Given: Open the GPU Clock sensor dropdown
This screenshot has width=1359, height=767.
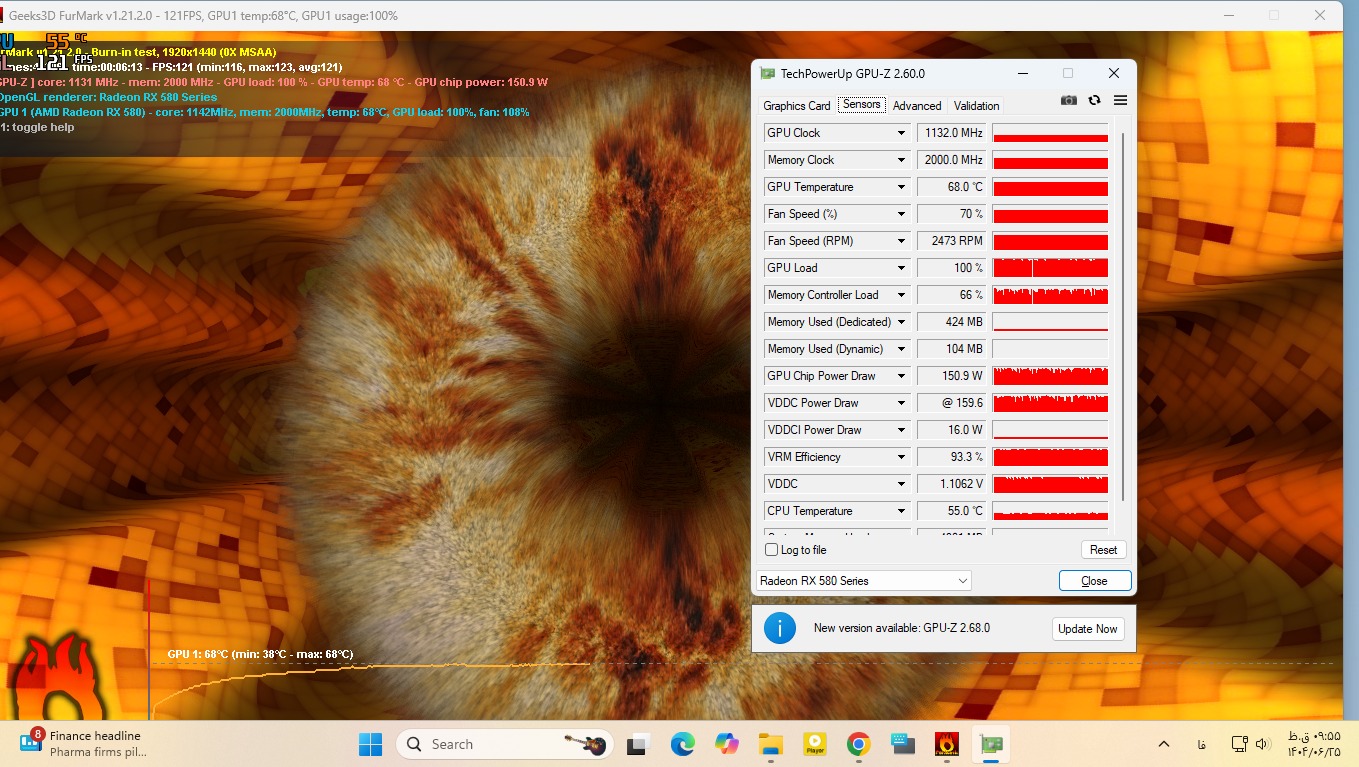Looking at the screenshot, I should tap(901, 133).
